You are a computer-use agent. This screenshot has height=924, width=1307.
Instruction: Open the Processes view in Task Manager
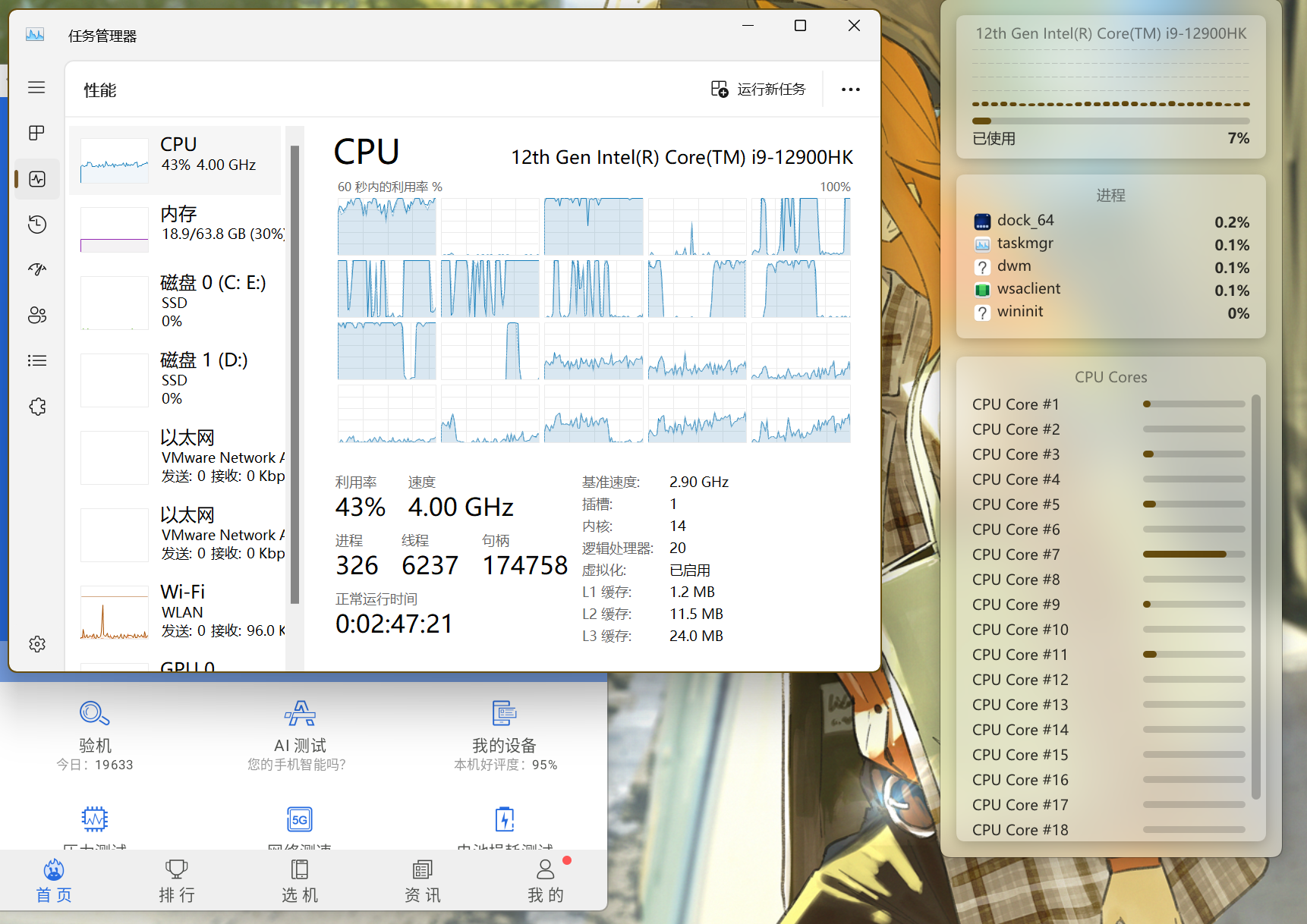pyautogui.click(x=36, y=133)
